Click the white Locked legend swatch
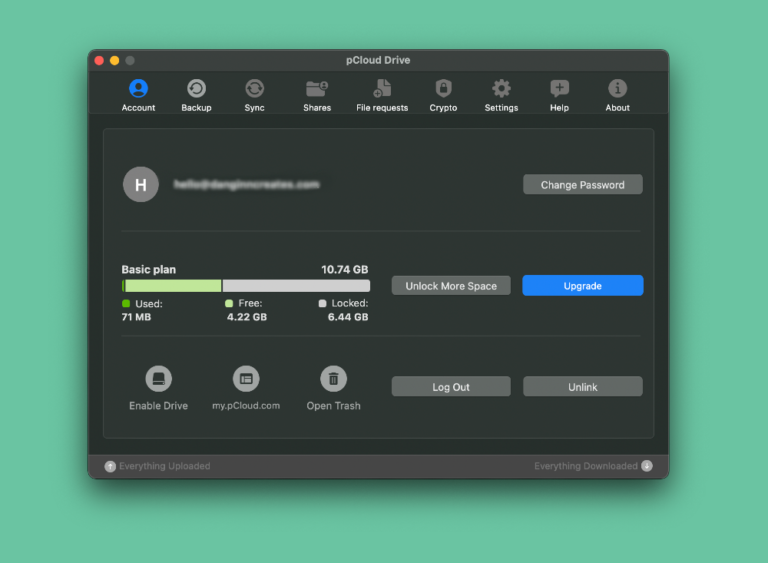 pyautogui.click(x=322, y=303)
